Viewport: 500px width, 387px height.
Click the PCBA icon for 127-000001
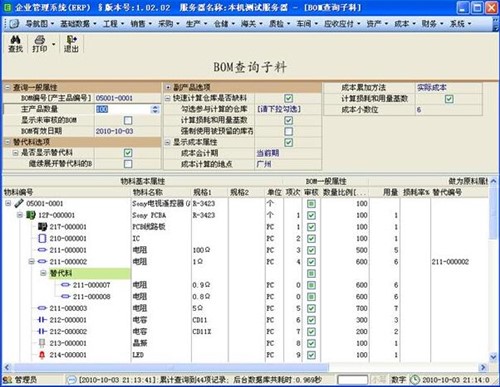pos(31,215)
